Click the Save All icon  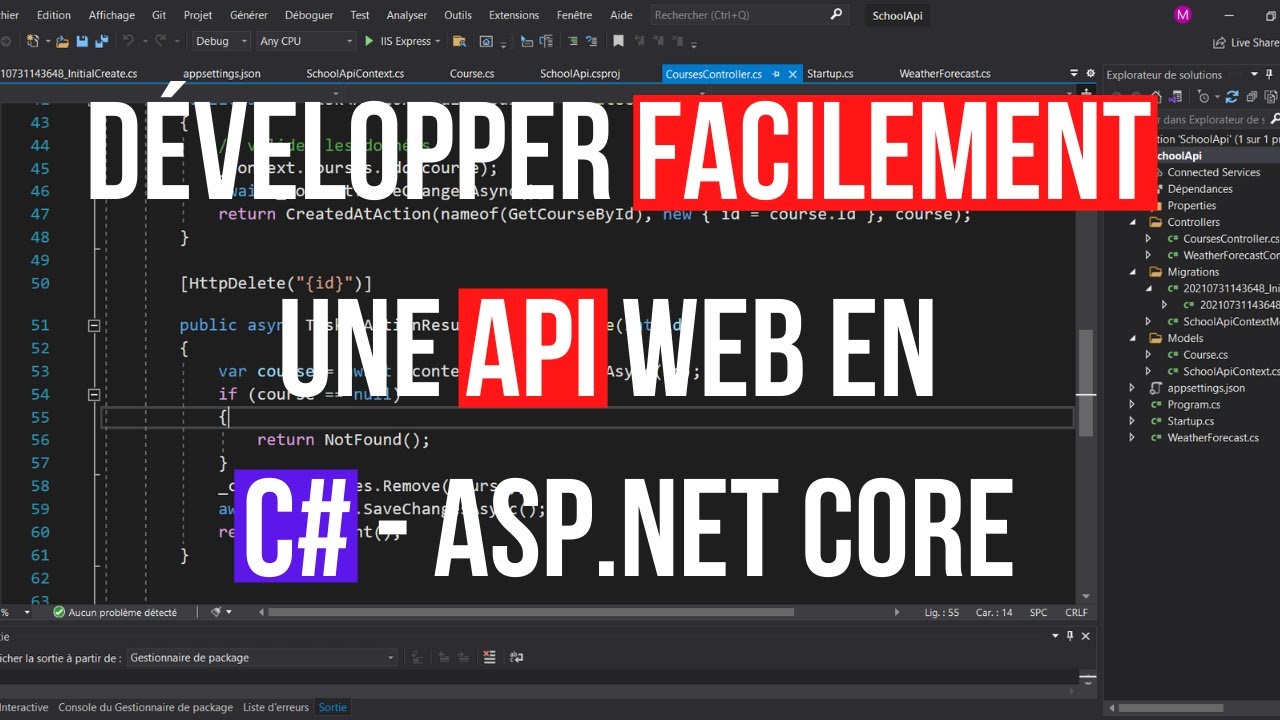101,41
